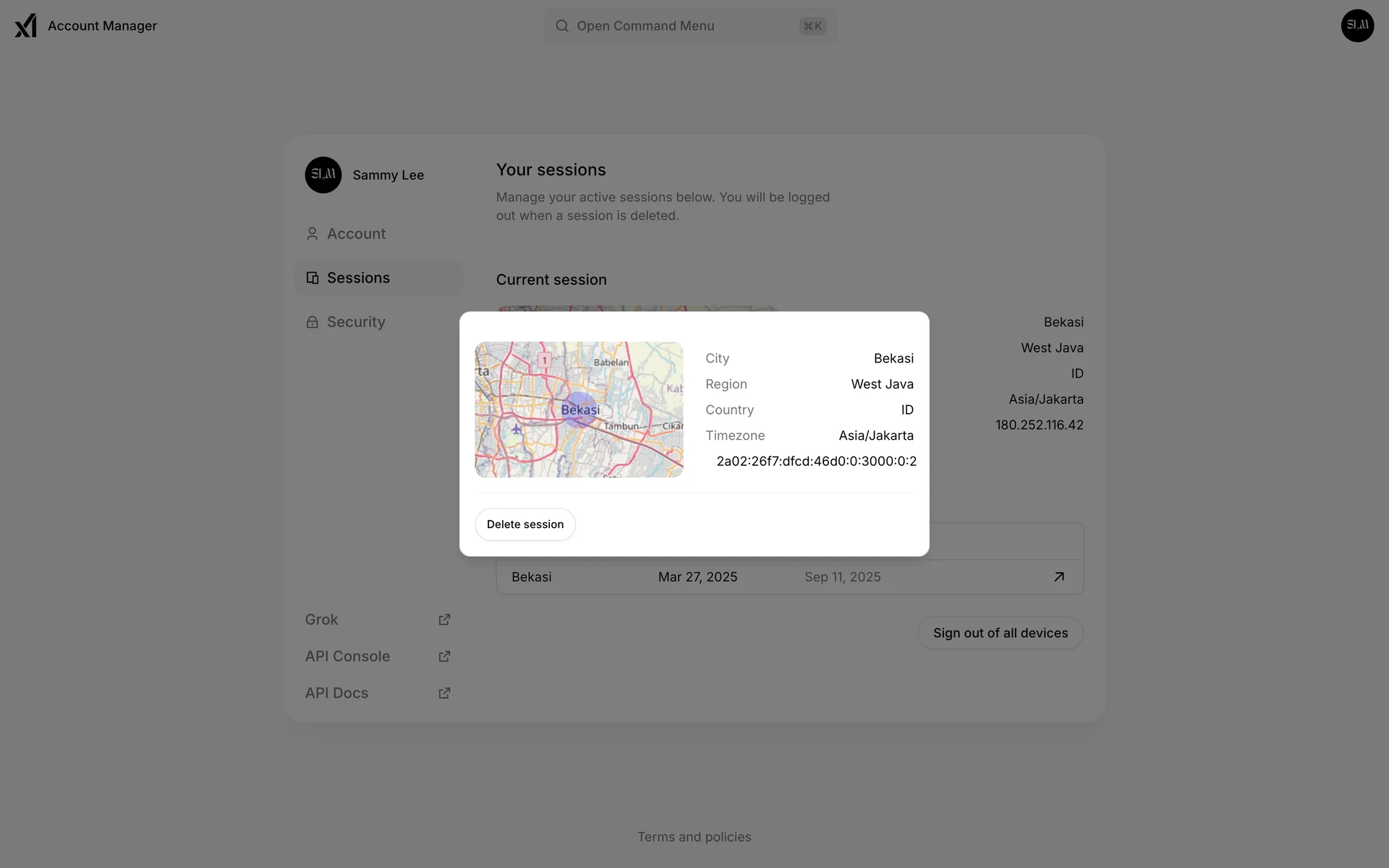Click the API Console external link icon

pyautogui.click(x=444, y=657)
